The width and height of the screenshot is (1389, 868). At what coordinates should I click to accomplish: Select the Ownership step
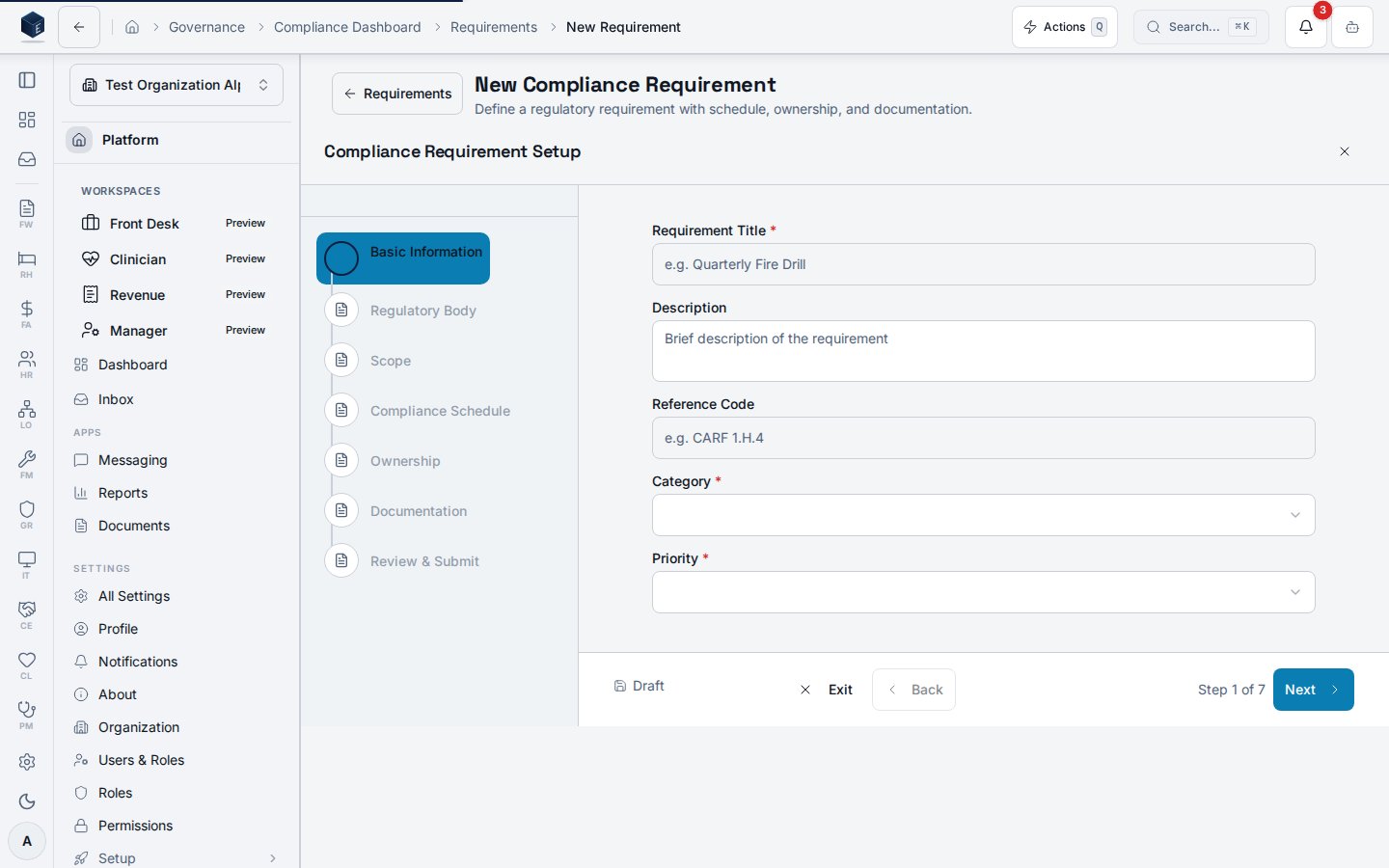pyautogui.click(x=384, y=461)
